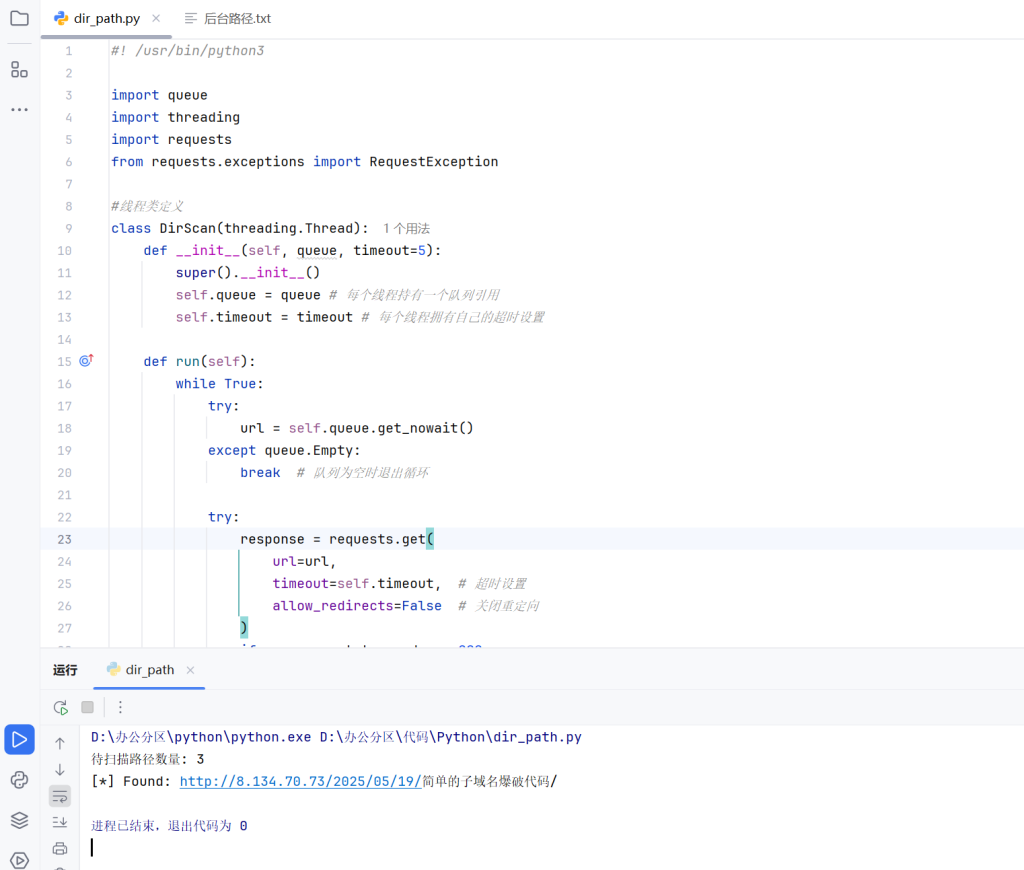Open the Python Console tool window
This screenshot has height=870, width=1024.
(x=19, y=780)
